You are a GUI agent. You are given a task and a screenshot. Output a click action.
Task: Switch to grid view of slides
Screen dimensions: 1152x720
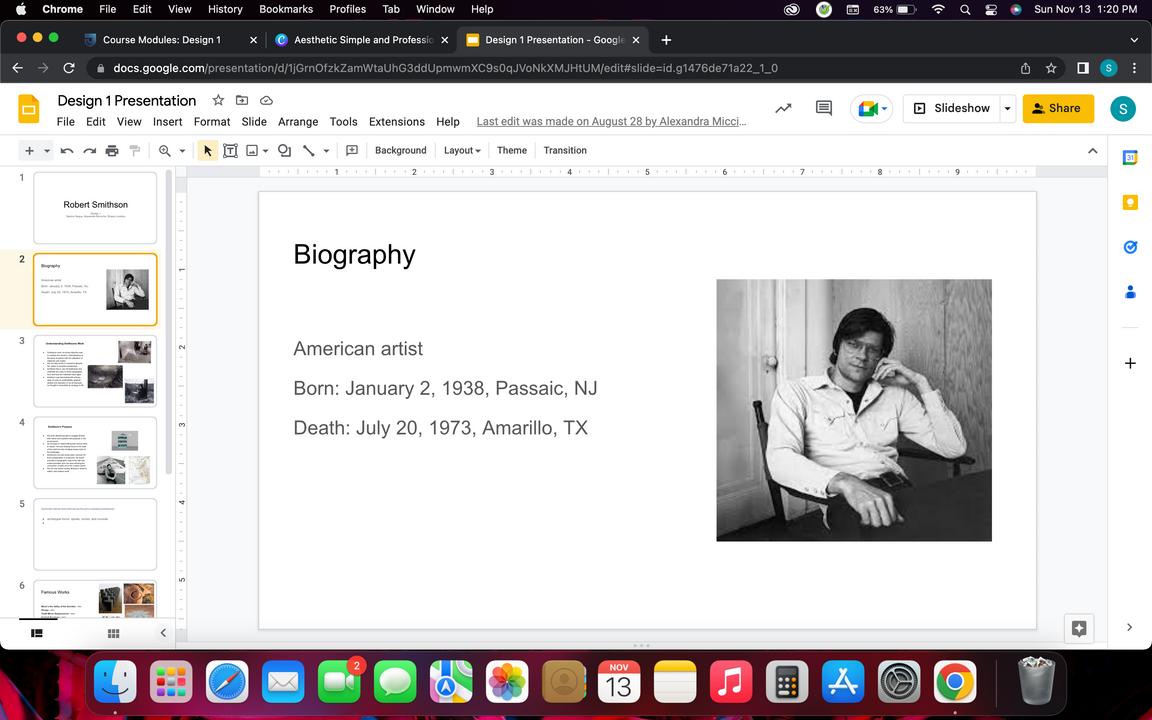[114, 633]
